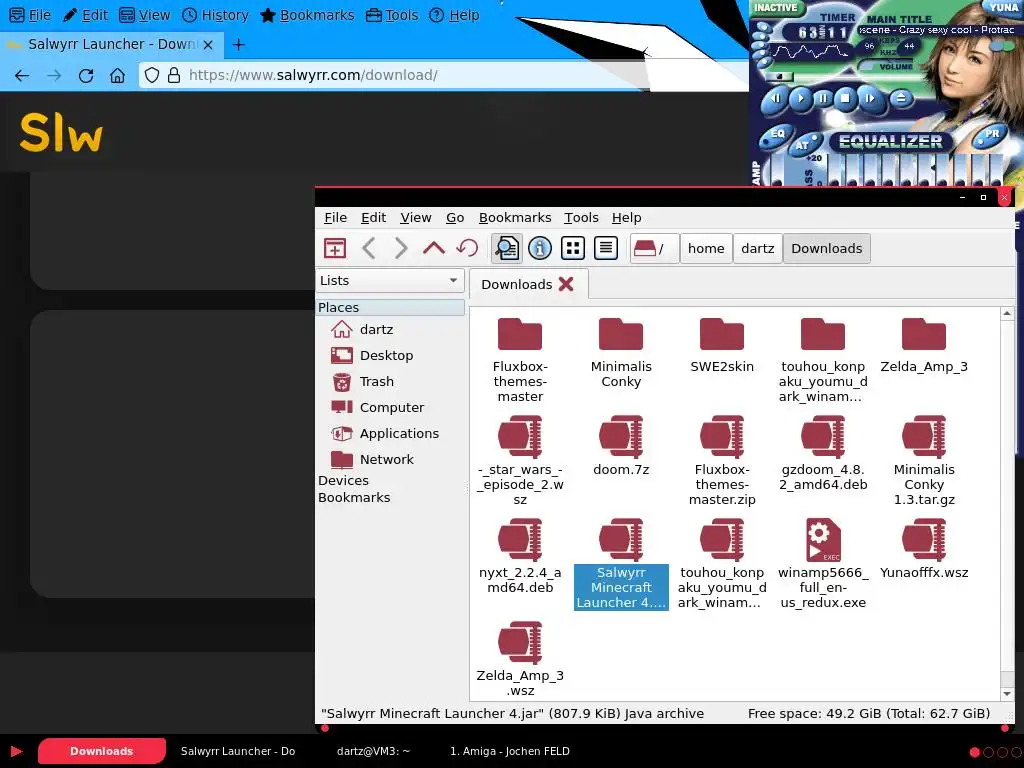Open file properties info icon
The width and height of the screenshot is (1024, 768).
click(x=539, y=248)
